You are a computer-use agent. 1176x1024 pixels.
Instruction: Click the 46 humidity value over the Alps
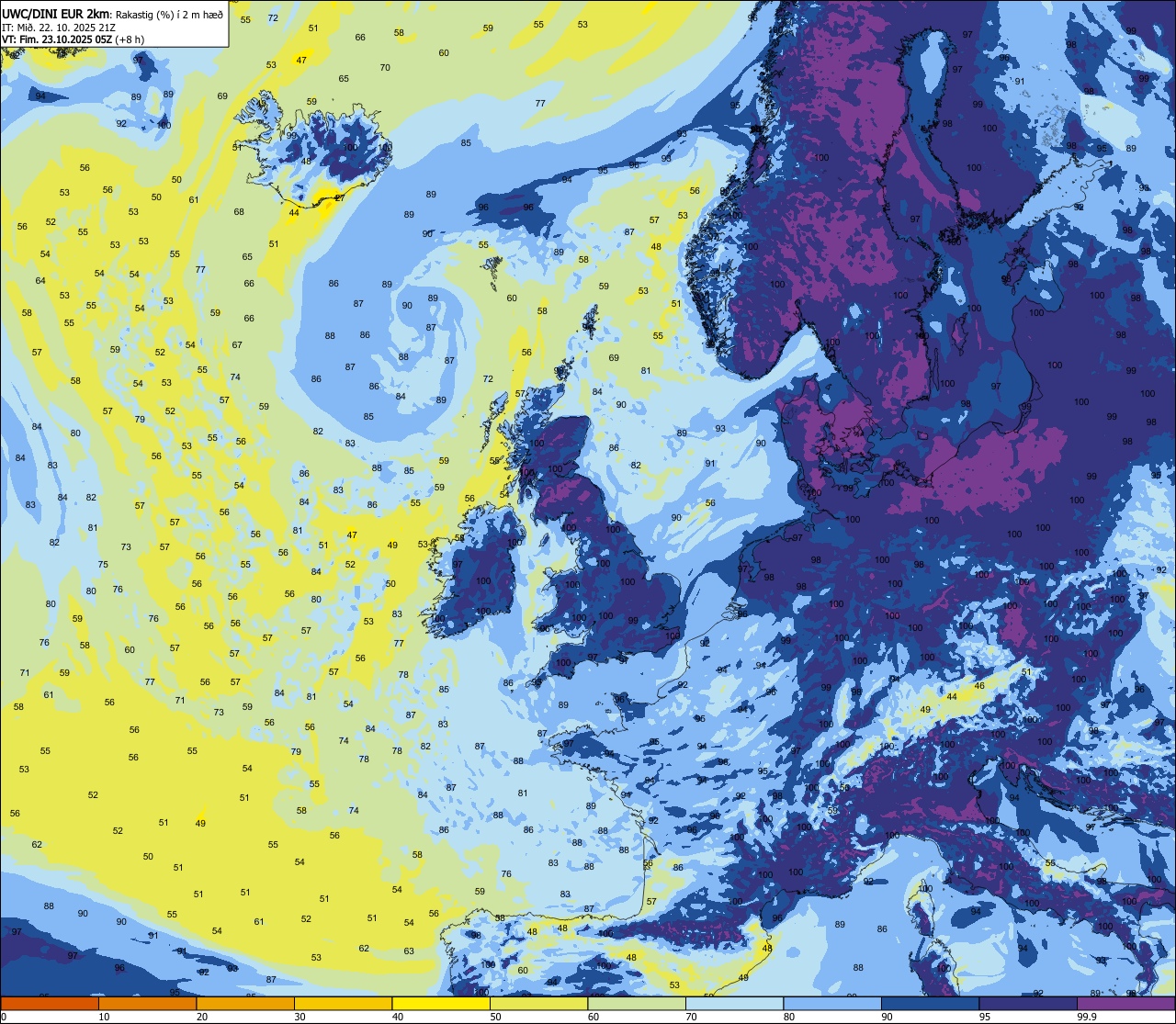[979, 686]
